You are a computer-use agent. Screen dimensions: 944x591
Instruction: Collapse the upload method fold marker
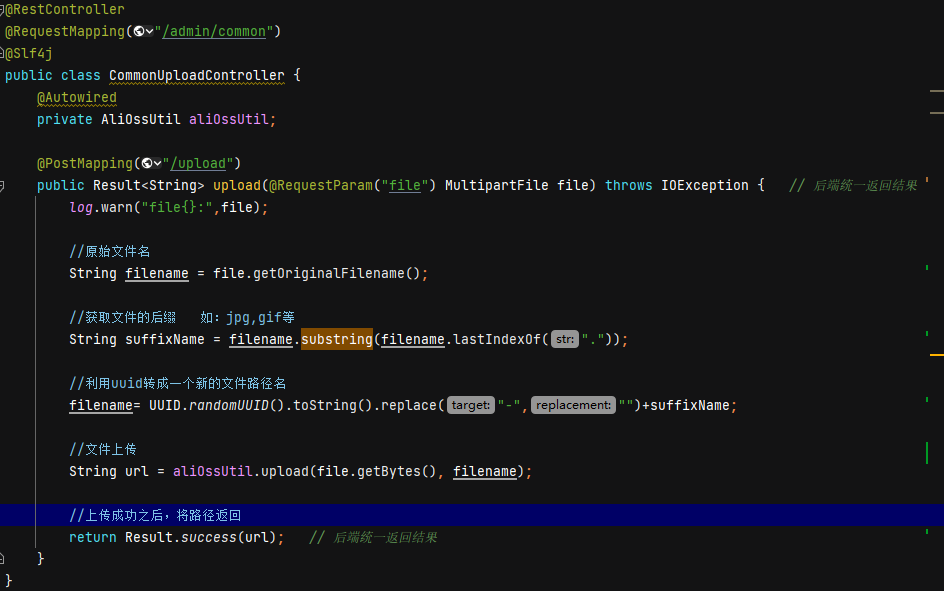pyautogui.click(x=2, y=186)
